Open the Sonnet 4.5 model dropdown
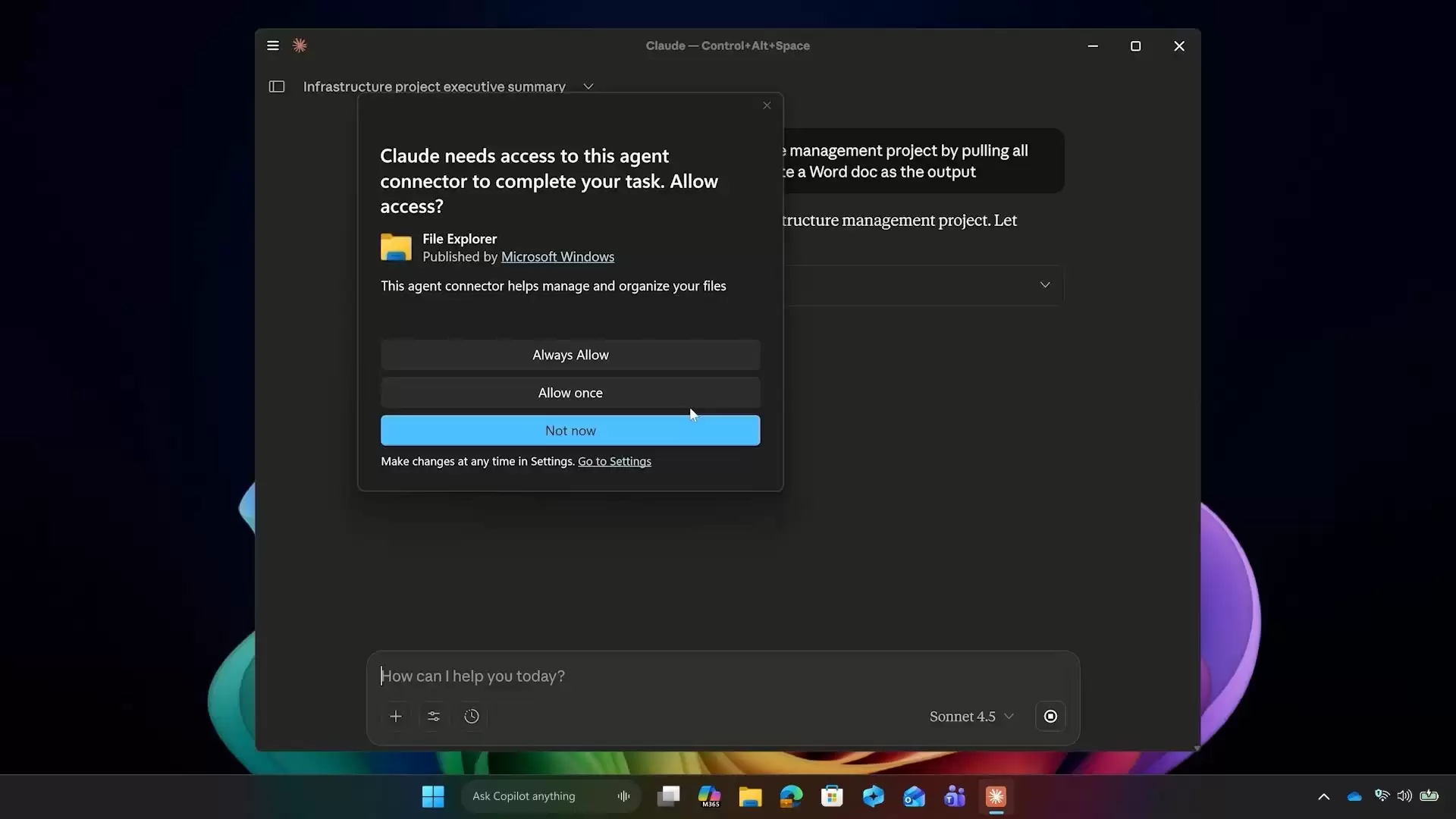Screen dimensions: 1456x819 pyautogui.click(x=971, y=716)
